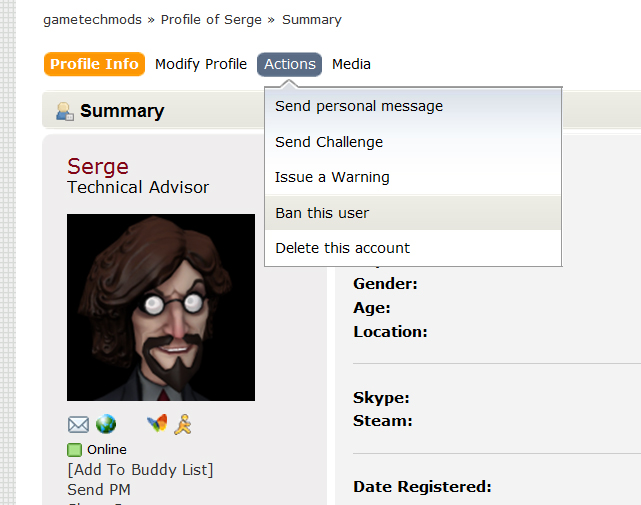Click the MSN butterfly icon

[x=157, y=423]
